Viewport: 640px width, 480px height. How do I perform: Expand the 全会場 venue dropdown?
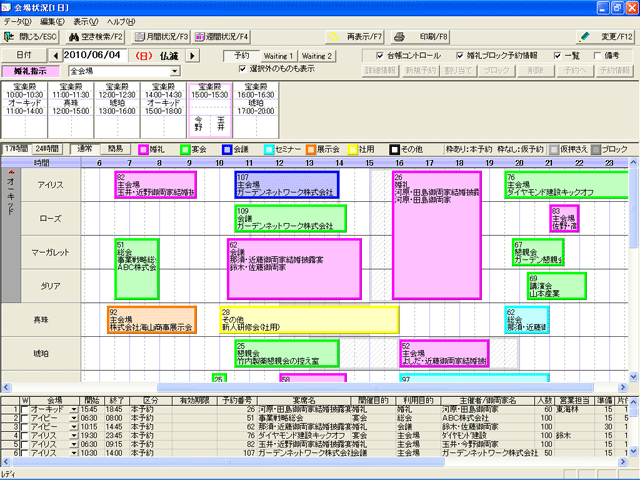[174, 72]
